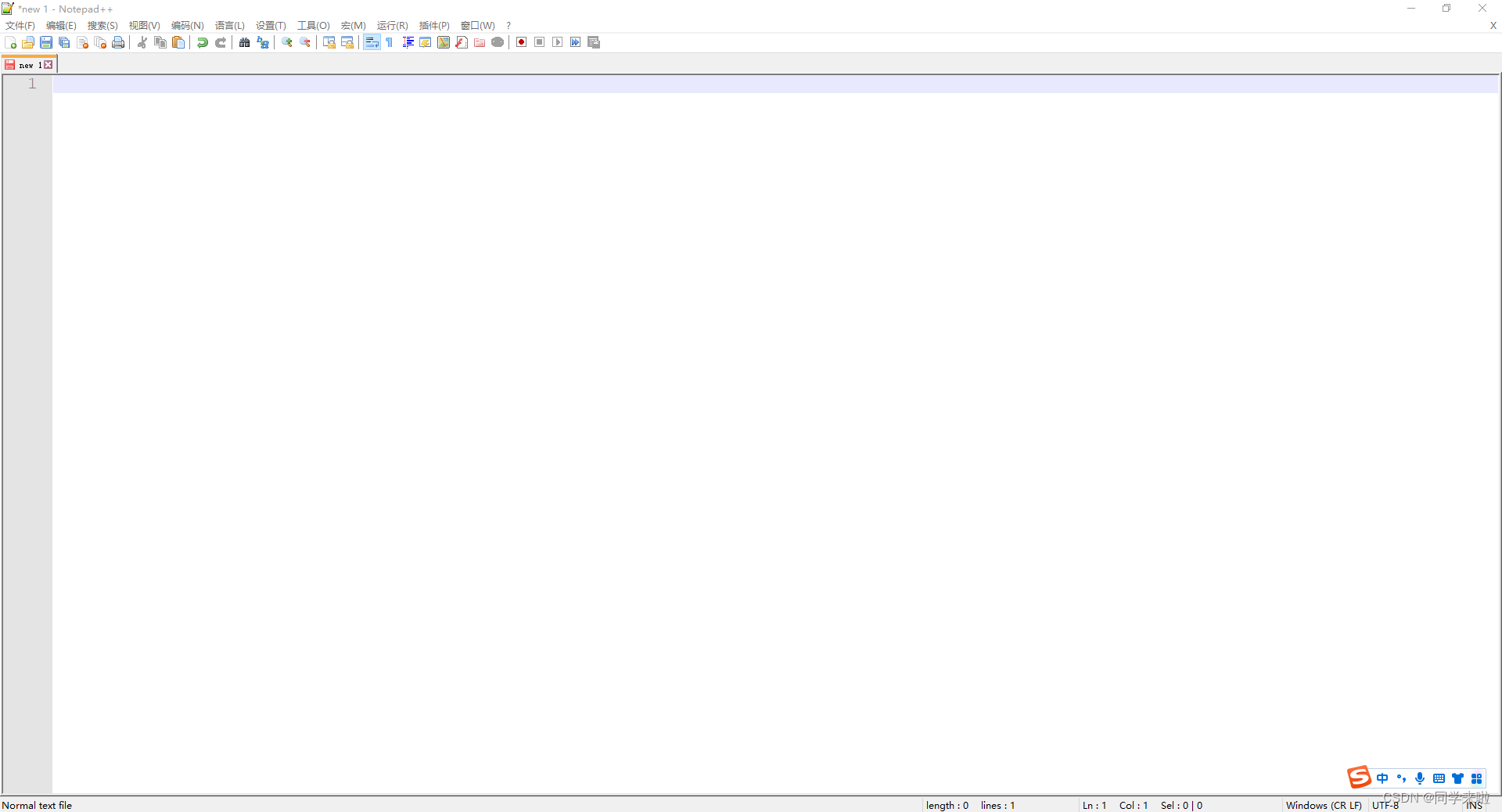This screenshot has height=812, width=1502.
Task: Open the 窗口(W) menu
Action: pyautogui.click(x=478, y=26)
